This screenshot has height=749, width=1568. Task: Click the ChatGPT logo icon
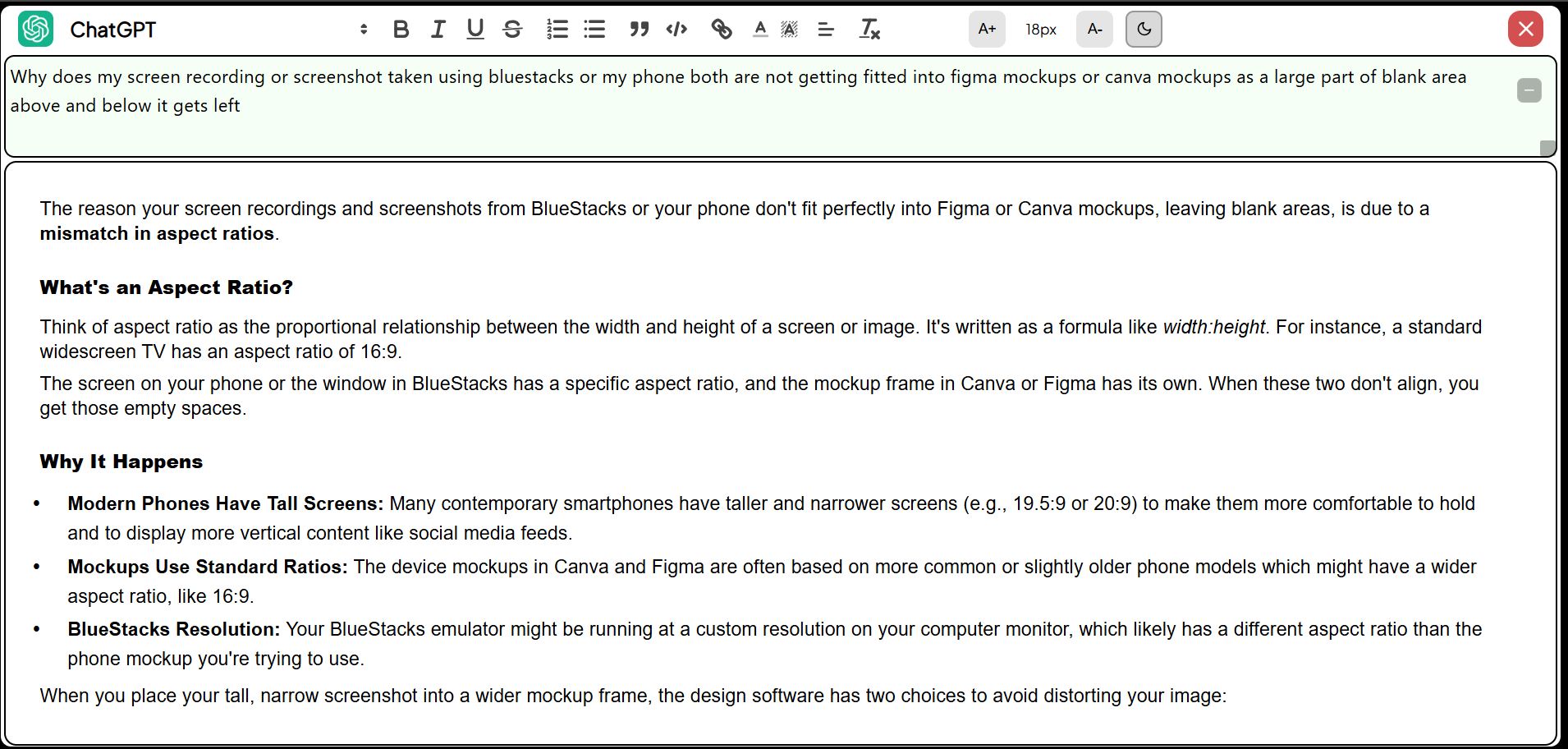coord(36,30)
